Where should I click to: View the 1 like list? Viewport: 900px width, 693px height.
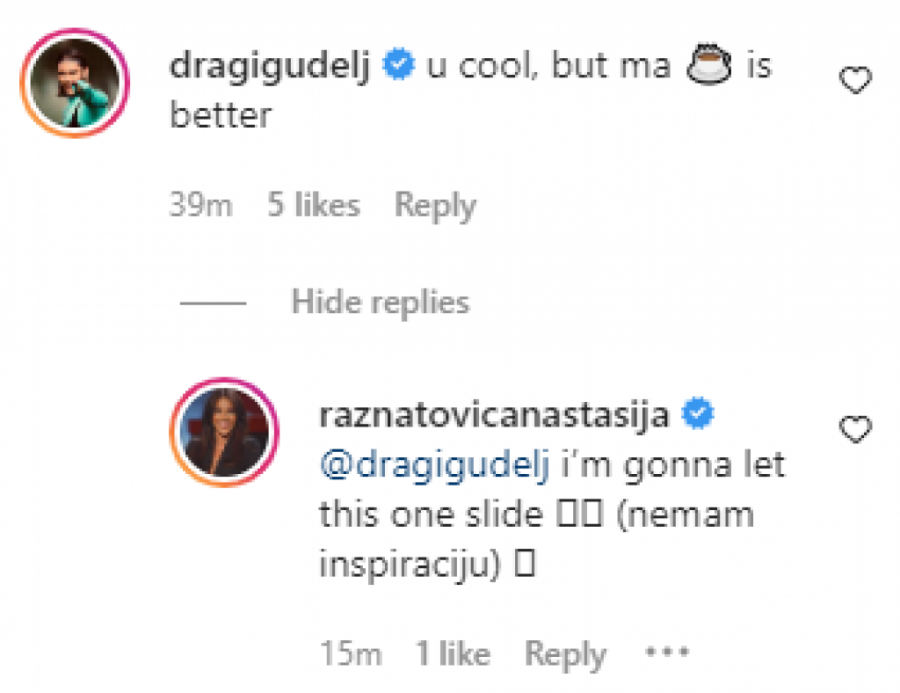pyautogui.click(x=453, y=654)
